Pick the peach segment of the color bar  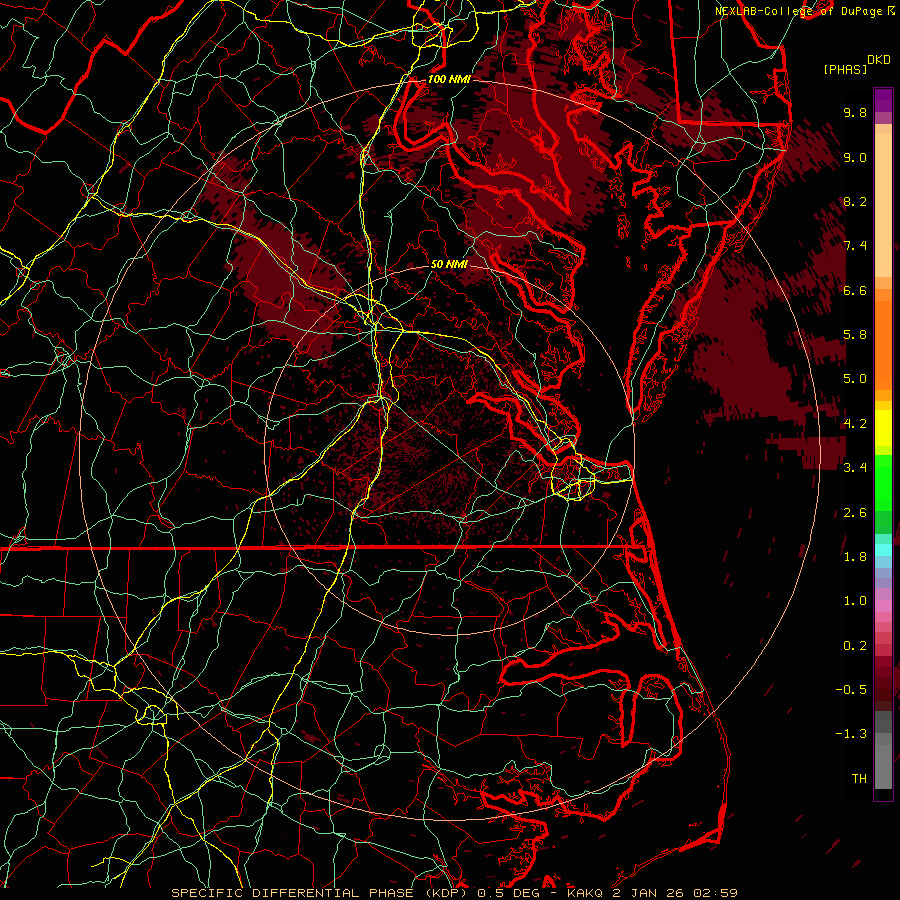pos(883,205)
